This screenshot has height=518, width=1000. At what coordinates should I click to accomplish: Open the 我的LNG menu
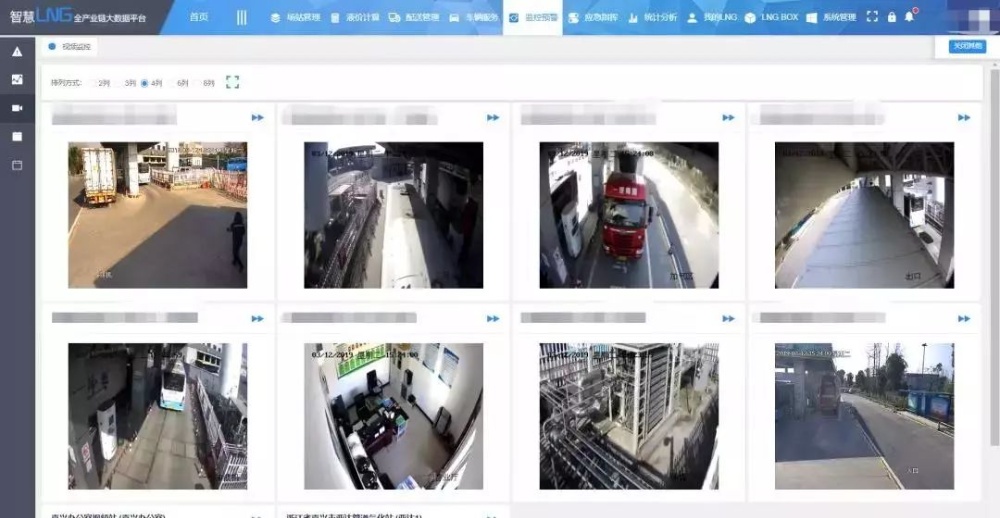pyautogui.click(x=712, y=18)
